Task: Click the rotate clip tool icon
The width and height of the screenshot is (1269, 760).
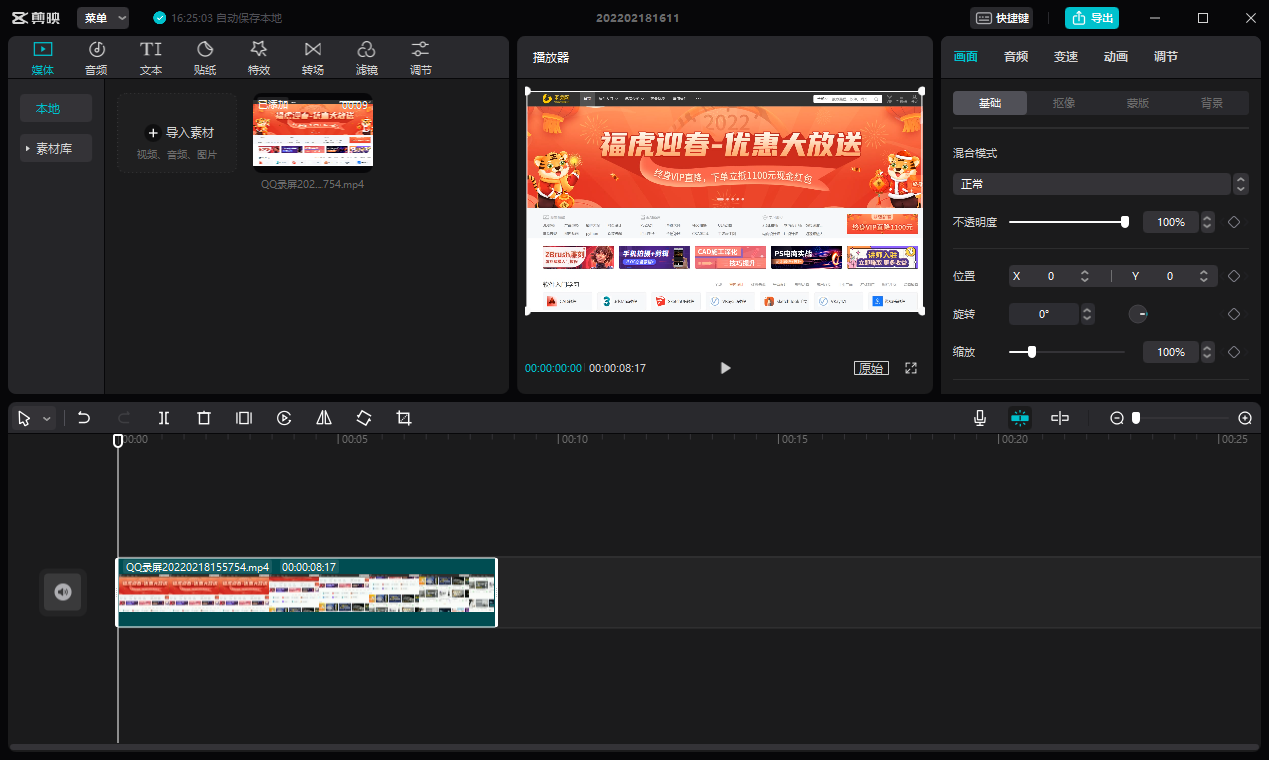Action: click(364, 418)
